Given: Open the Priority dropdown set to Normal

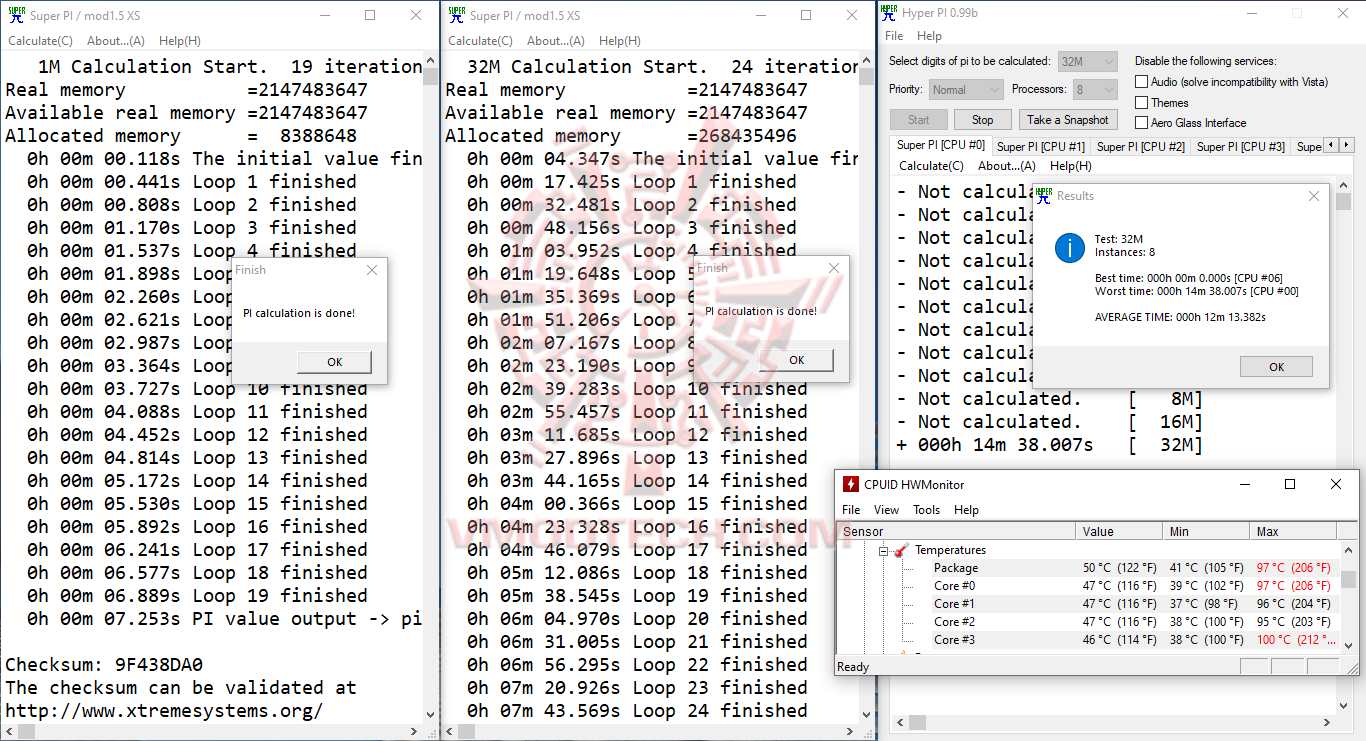Looking at the screenshot, I should (967, 89).
